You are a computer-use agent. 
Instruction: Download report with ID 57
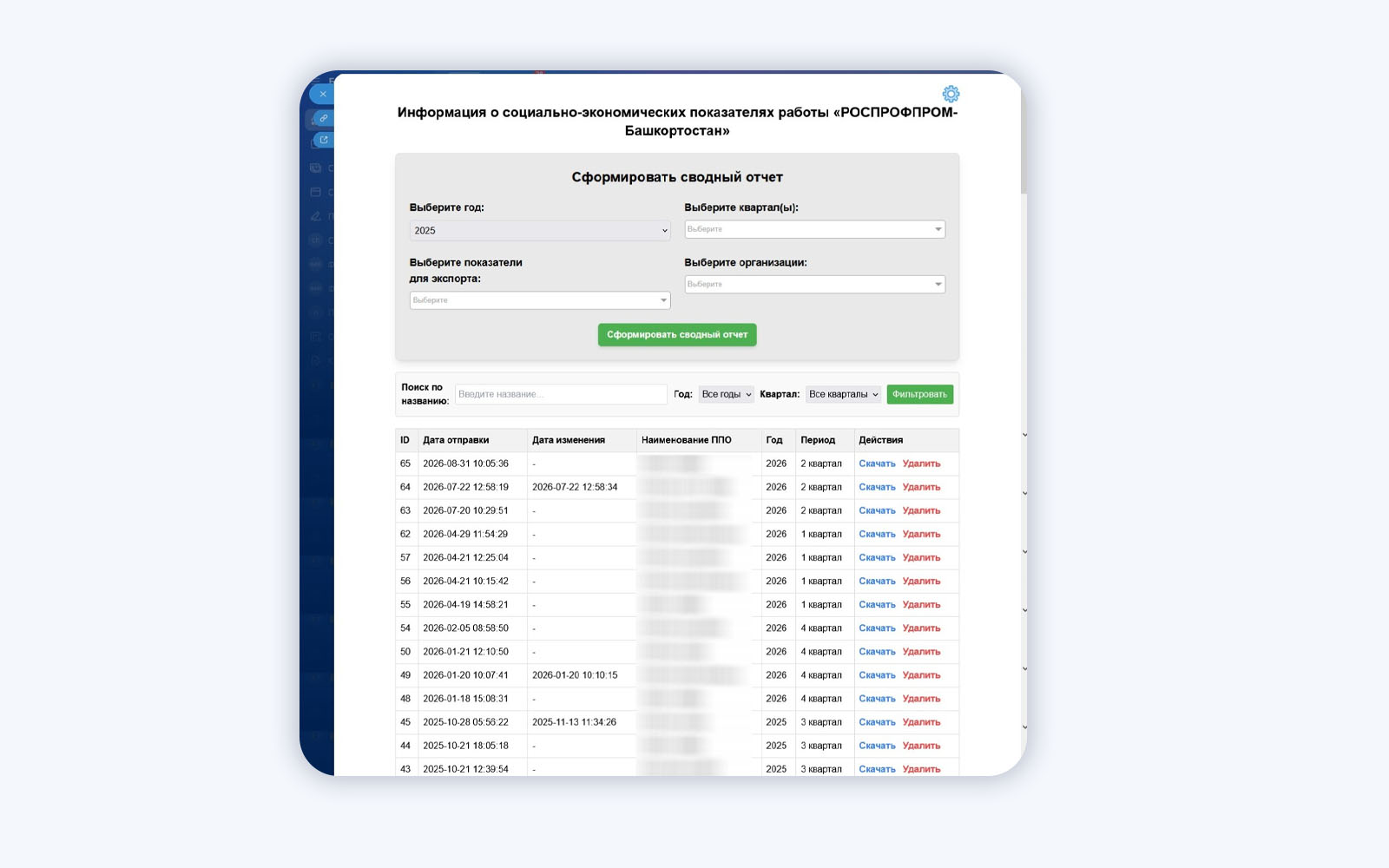(x=877, y=557)
